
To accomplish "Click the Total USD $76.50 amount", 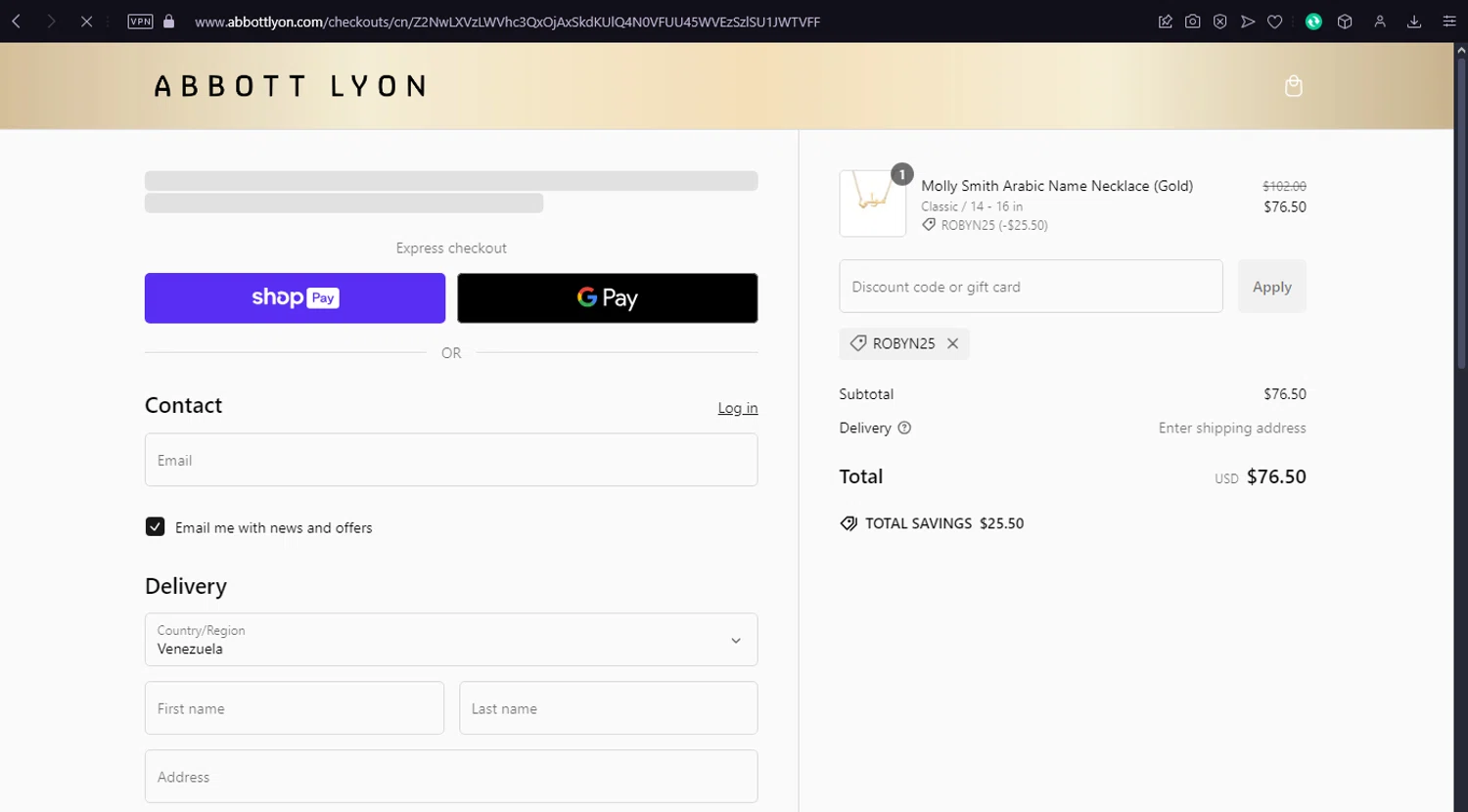I will pyautogui.click(x=1261, y=476).
